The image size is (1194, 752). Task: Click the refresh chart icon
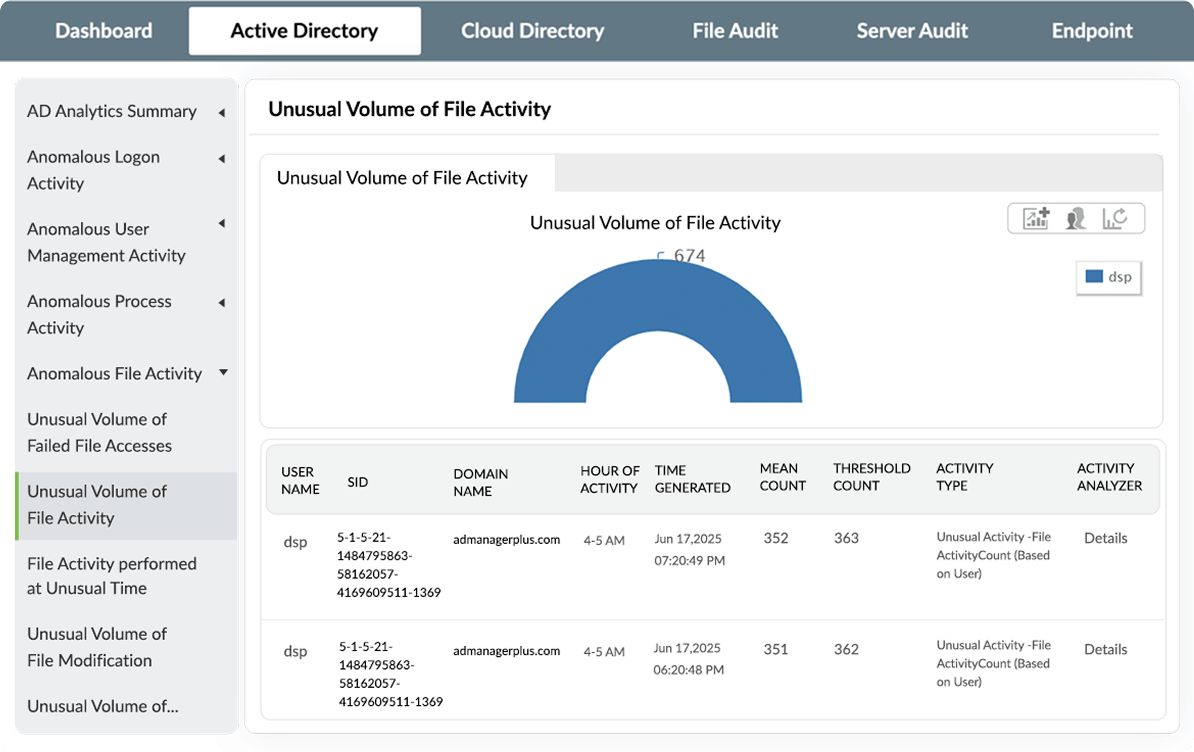click(x=1115, y=218)
